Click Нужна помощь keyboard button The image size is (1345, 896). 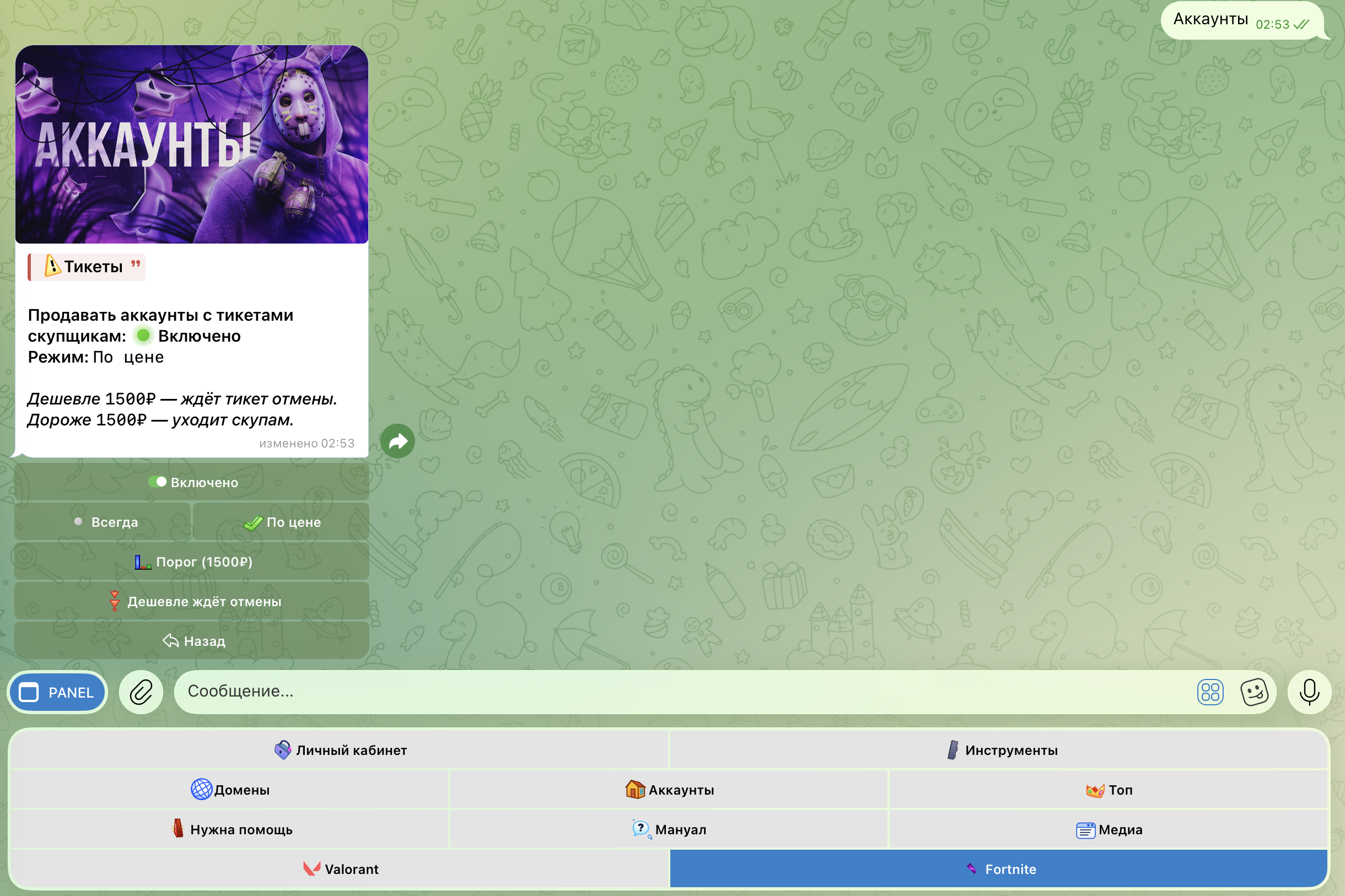coord(230,829)
